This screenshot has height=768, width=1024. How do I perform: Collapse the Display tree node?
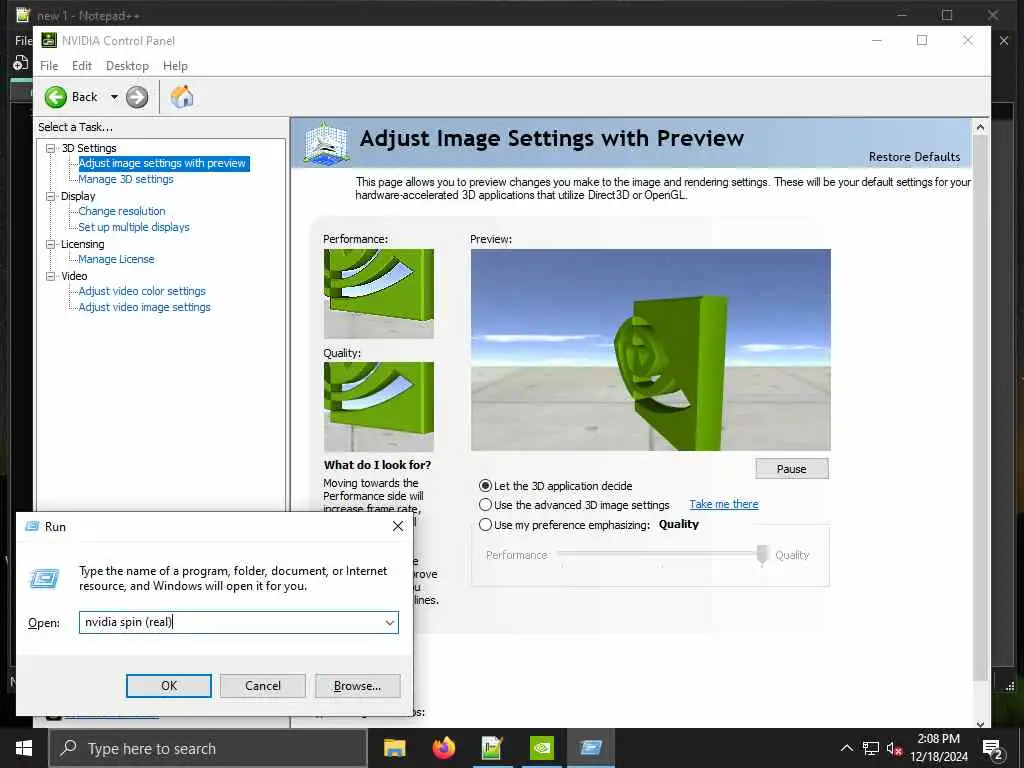coord(50,196)
